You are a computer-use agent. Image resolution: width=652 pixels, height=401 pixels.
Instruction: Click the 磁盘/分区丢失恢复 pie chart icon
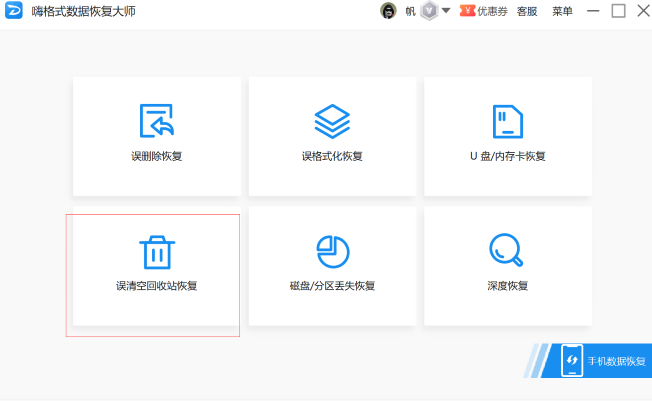click(x=332, y=250)
